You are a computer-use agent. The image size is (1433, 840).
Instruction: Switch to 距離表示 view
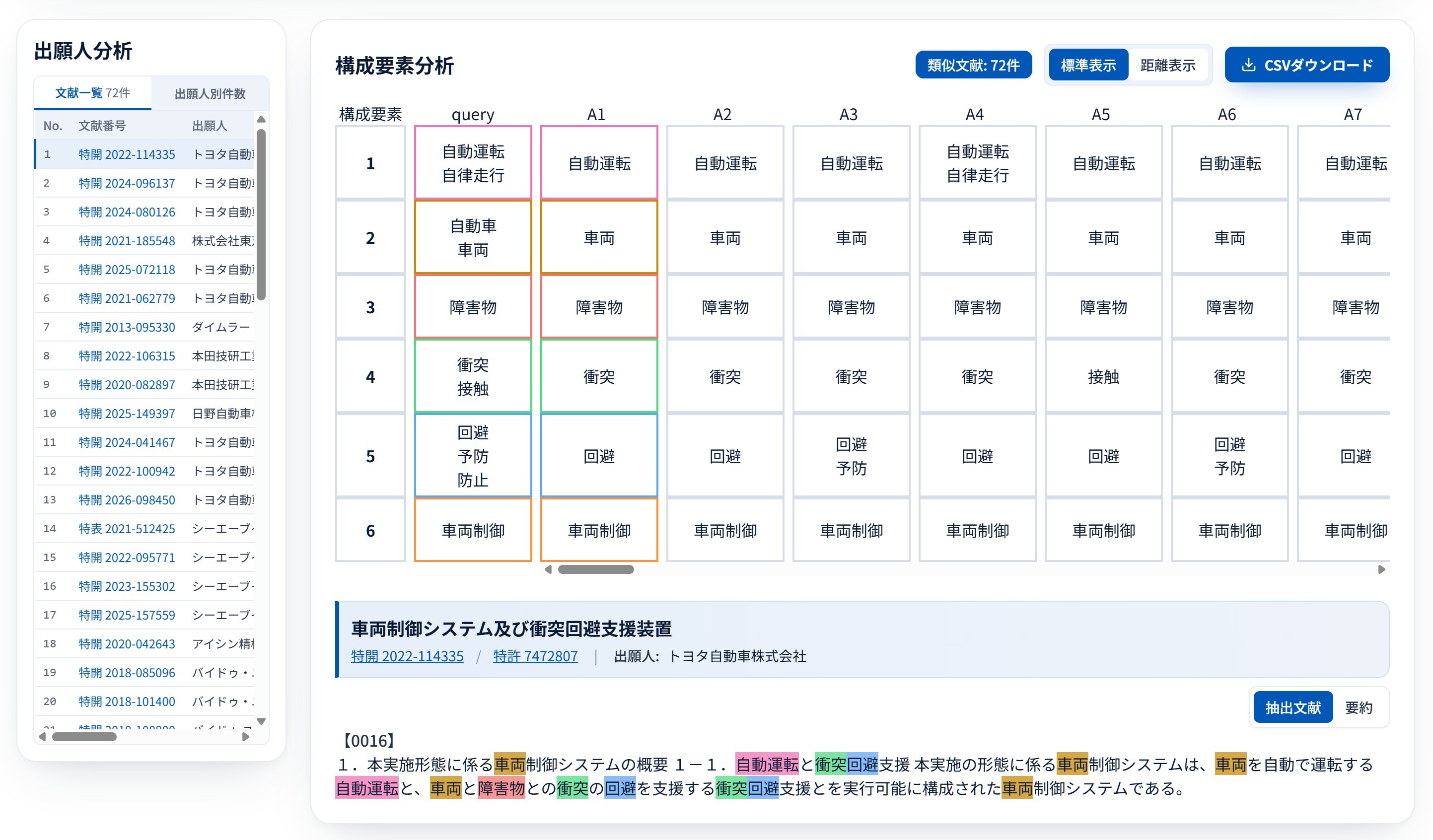click(x=1167, y=65)
